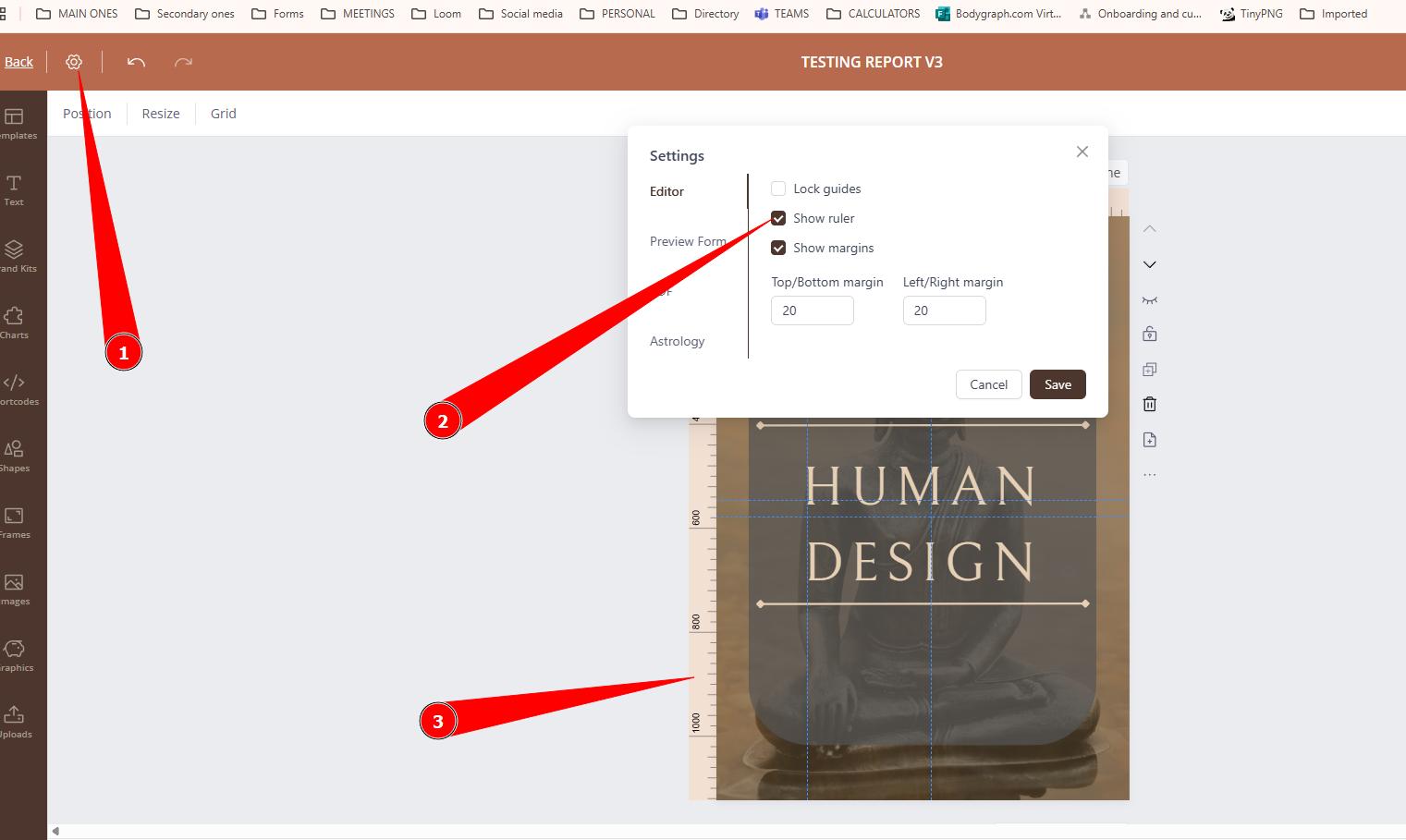The width and height of the screenshot is (1406, 840).
Task: Click the redo arrow icon
Action: (183, 62)
